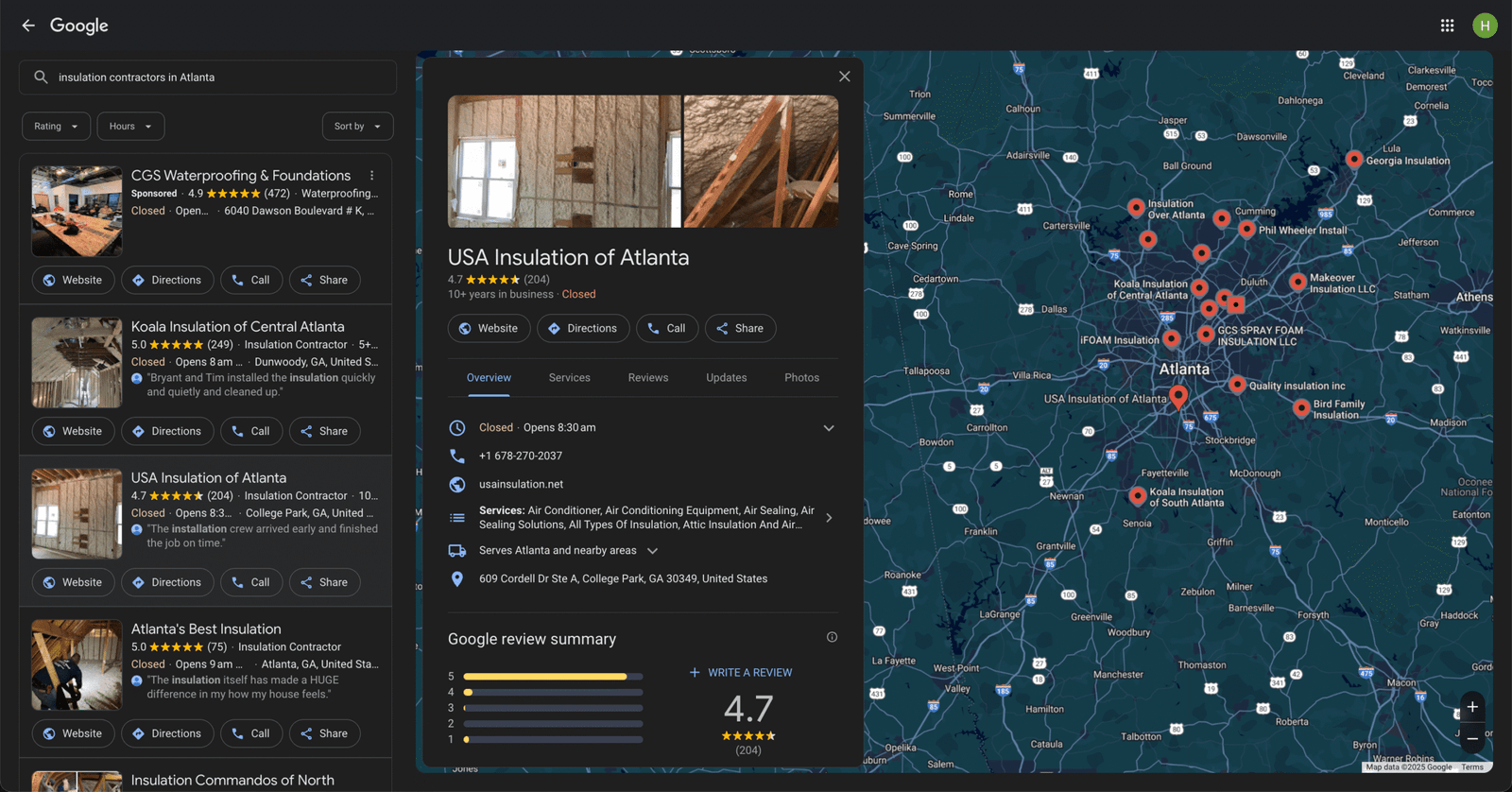Open the CGS Waterproofing & Foundations listing title

click(241, 175)
